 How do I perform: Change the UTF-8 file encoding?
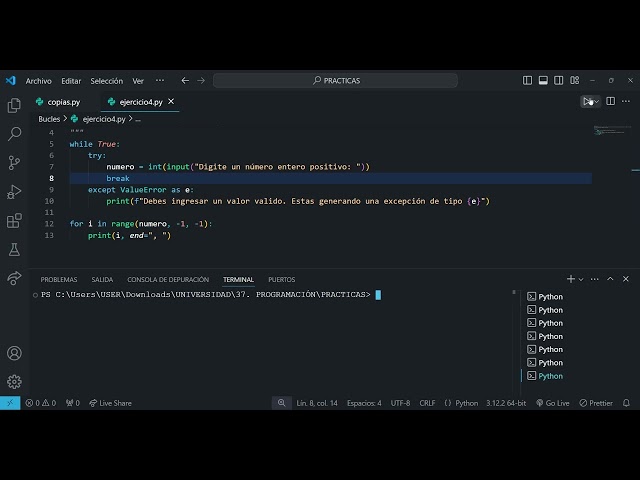tap(400, 403)
